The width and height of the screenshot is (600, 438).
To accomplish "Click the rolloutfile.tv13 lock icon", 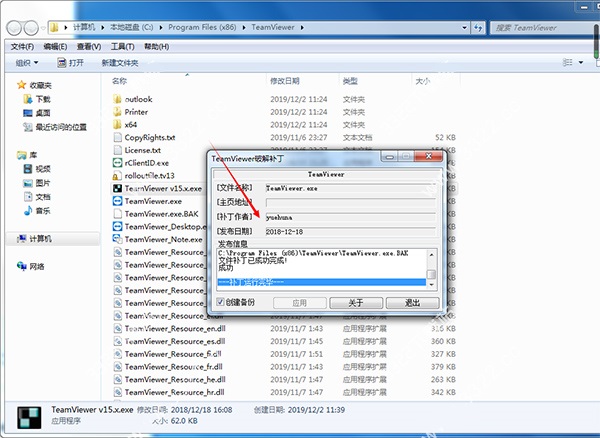I will (x=117, y=175).
